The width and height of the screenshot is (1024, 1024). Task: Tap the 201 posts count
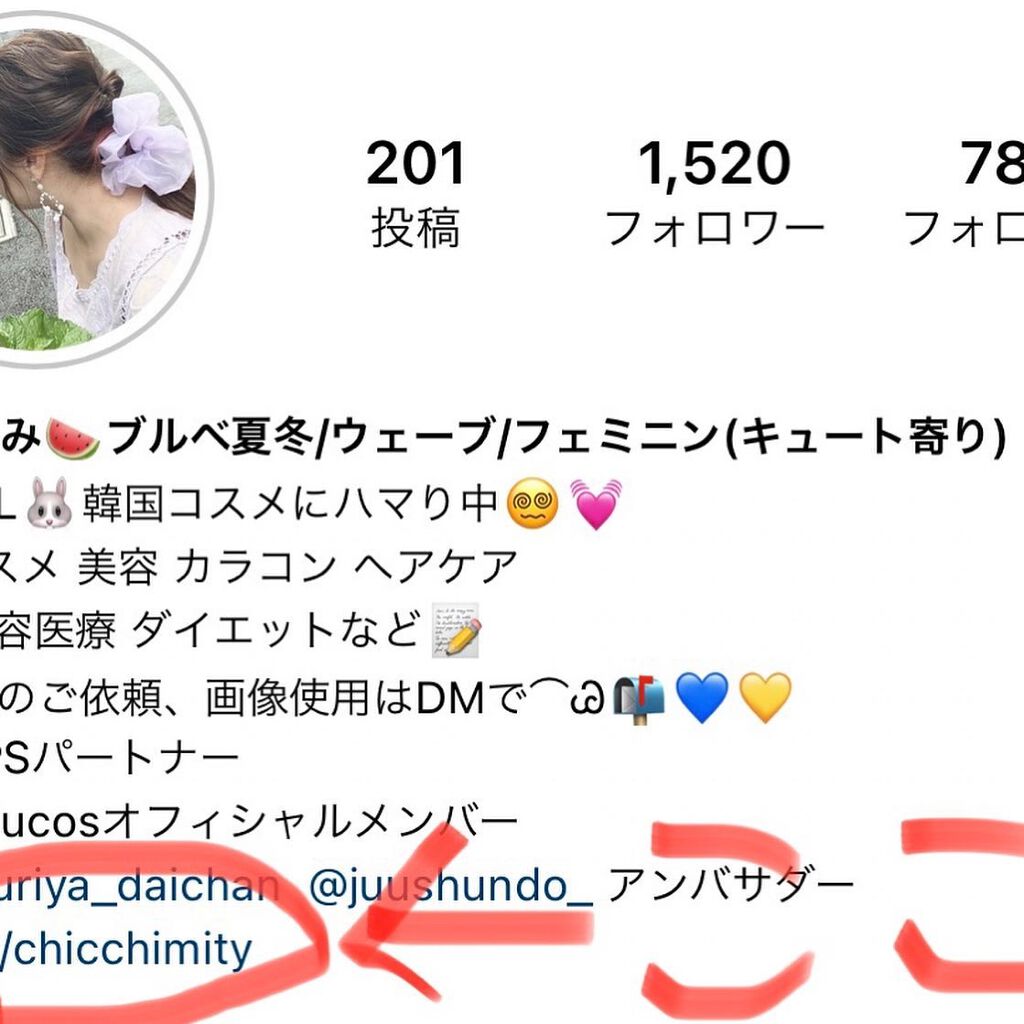pos(415,163)
